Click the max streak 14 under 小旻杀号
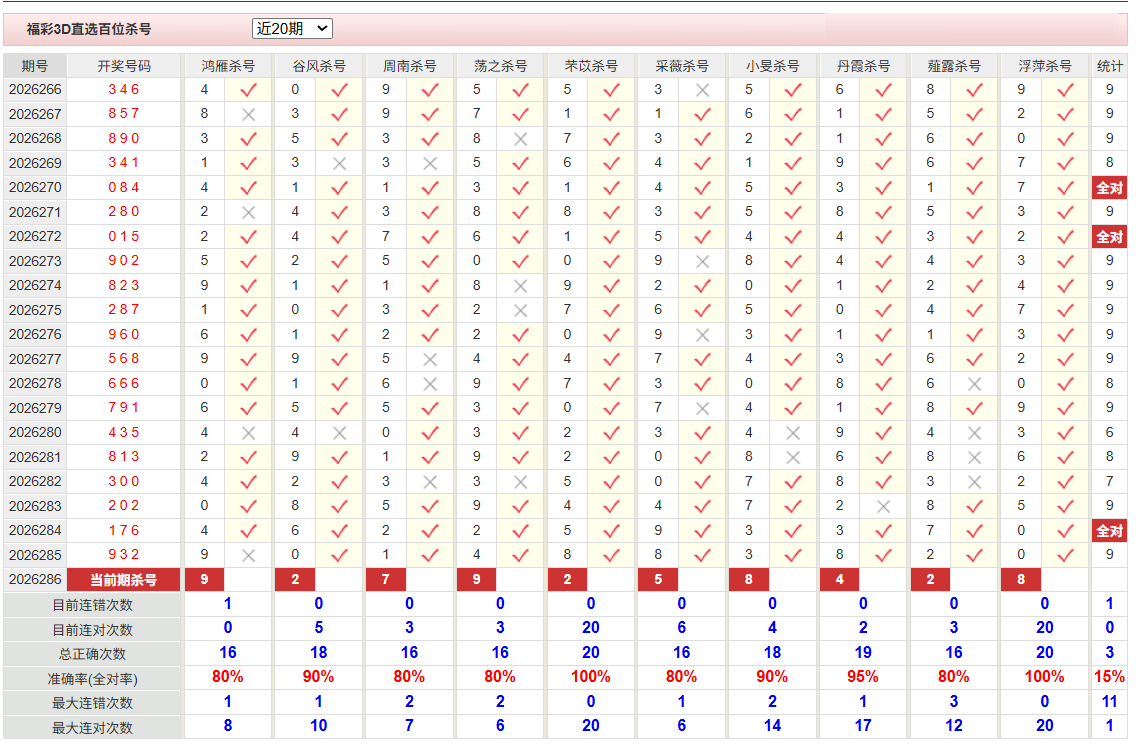This screenshot has width=1141, height=754. click(x=773, y=726)
